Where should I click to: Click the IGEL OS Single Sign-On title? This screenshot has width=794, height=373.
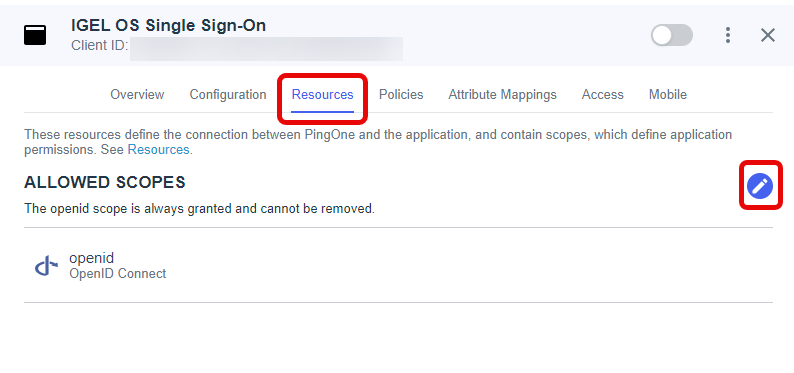168,25
